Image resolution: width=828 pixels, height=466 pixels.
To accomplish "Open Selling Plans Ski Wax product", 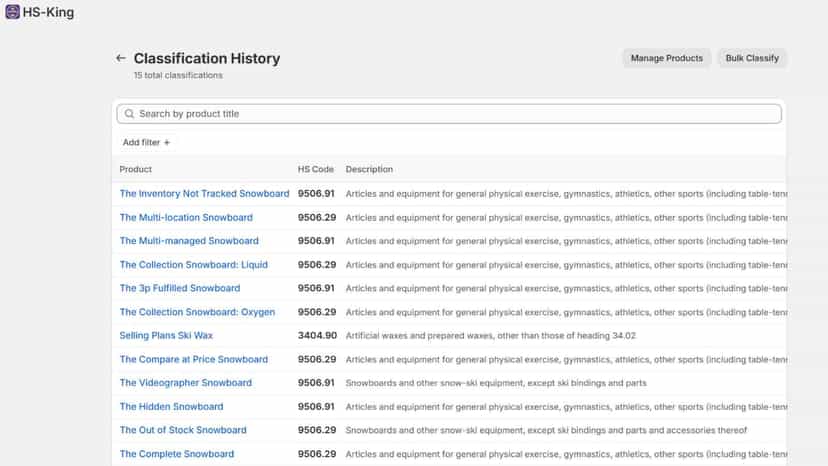I will pyautogui.click(x=166, y=335).
